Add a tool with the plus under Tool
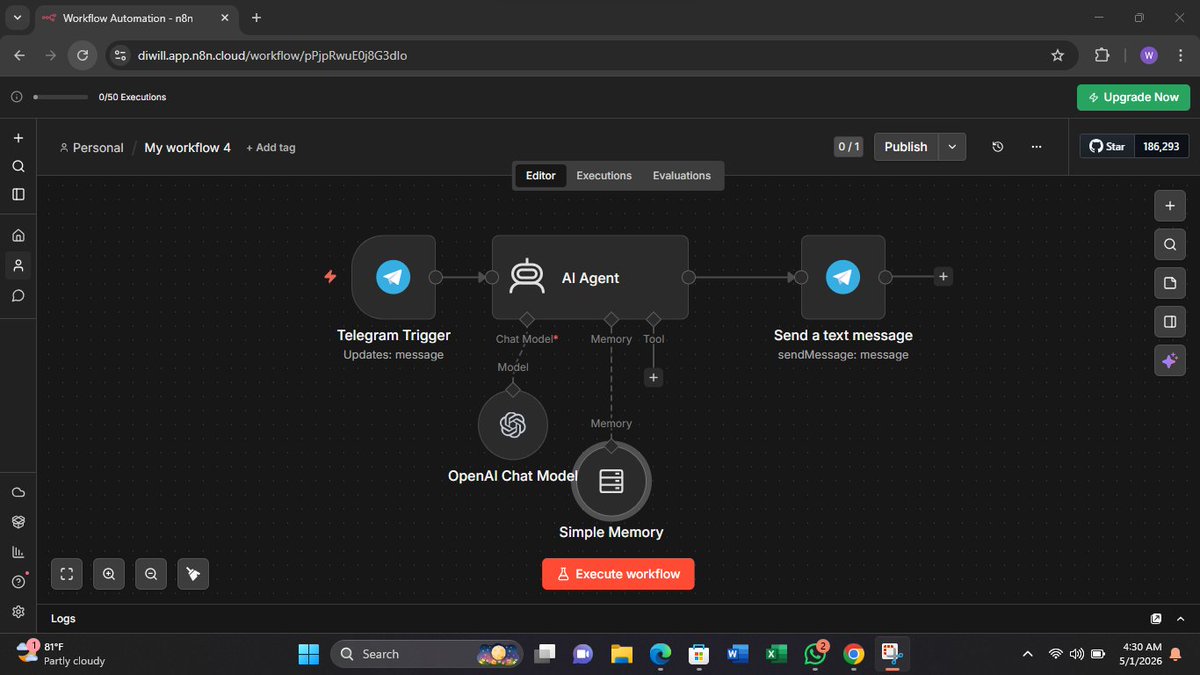This screenshot has height=675, width=1200. tap(653, 378)
